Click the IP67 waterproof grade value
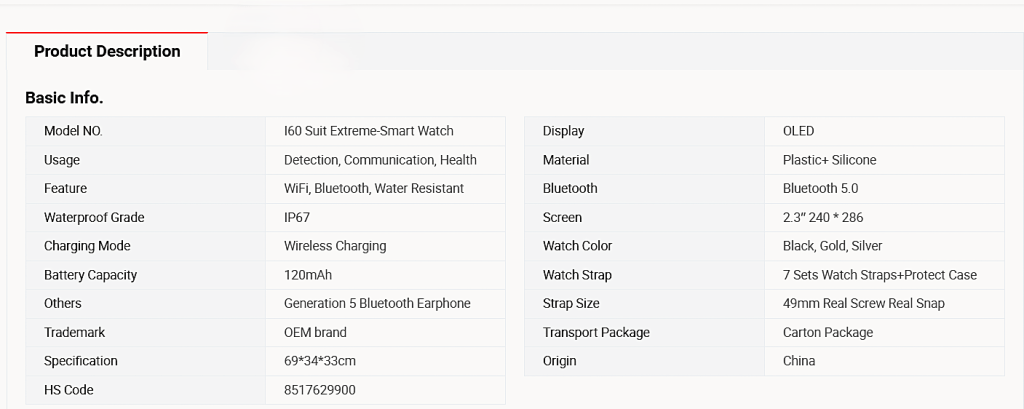 coord(297,217)
